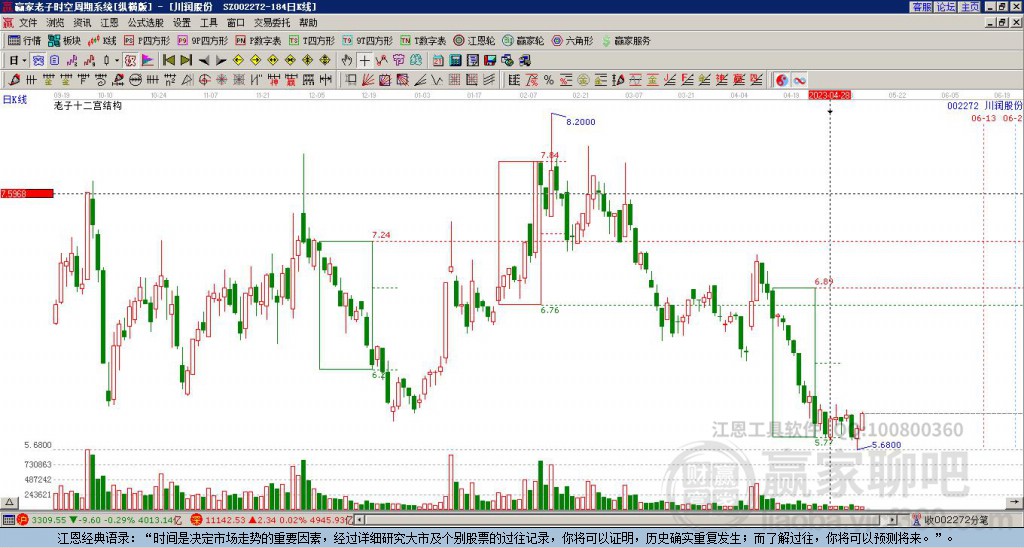Open the 赢家轮 wheel tool

tap(523, 40)
